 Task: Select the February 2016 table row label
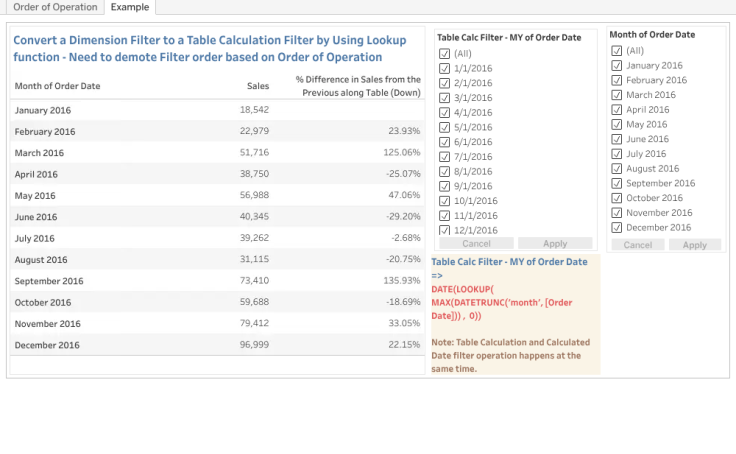(x=45, y=131)
